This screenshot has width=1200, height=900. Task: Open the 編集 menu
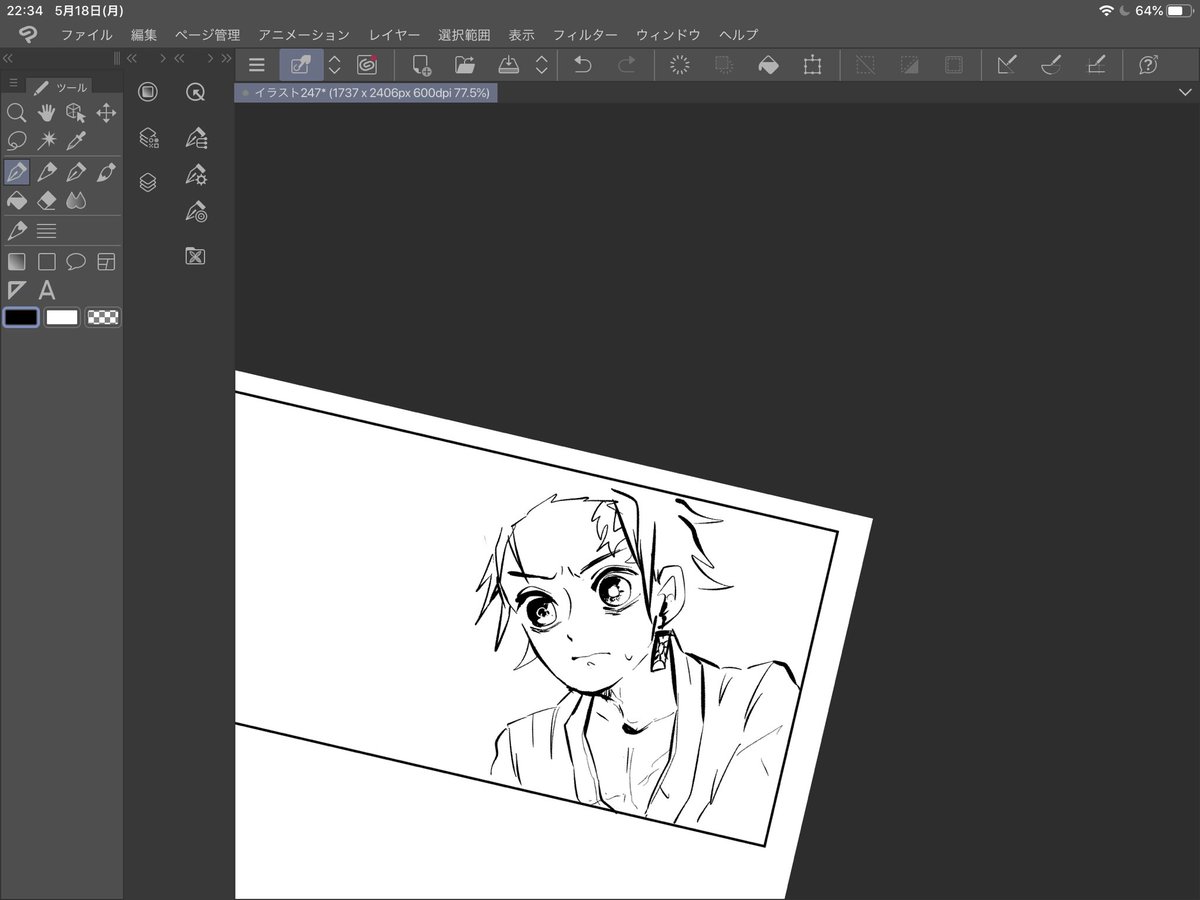(x=144, y=35)
